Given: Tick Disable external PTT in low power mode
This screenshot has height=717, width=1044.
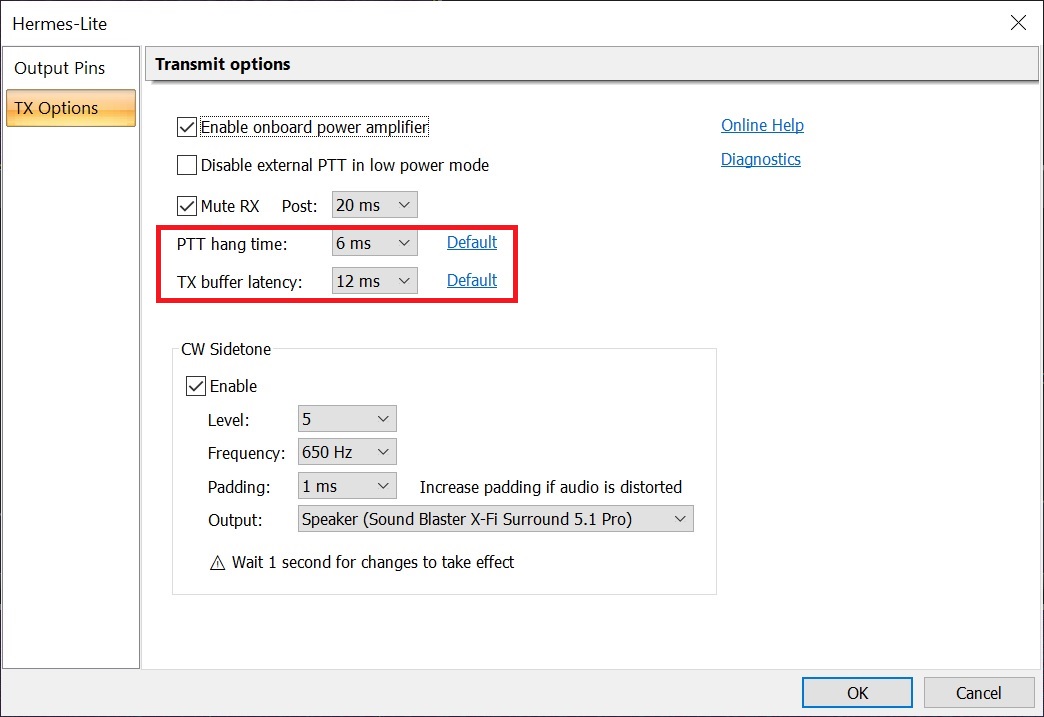Looking at the screenshot, I should pos(187,165).
